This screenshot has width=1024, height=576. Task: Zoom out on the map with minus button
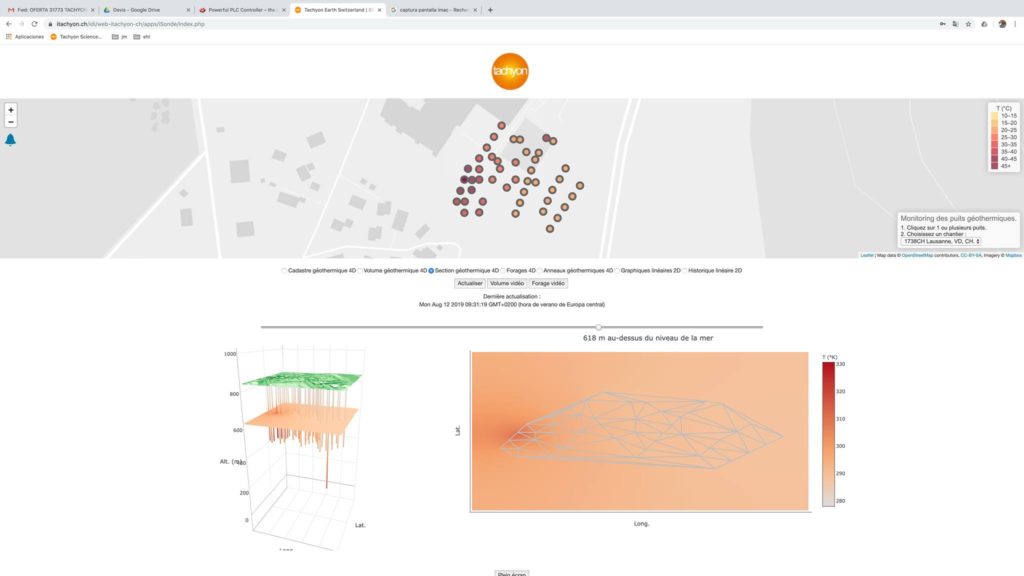(10, 122)
